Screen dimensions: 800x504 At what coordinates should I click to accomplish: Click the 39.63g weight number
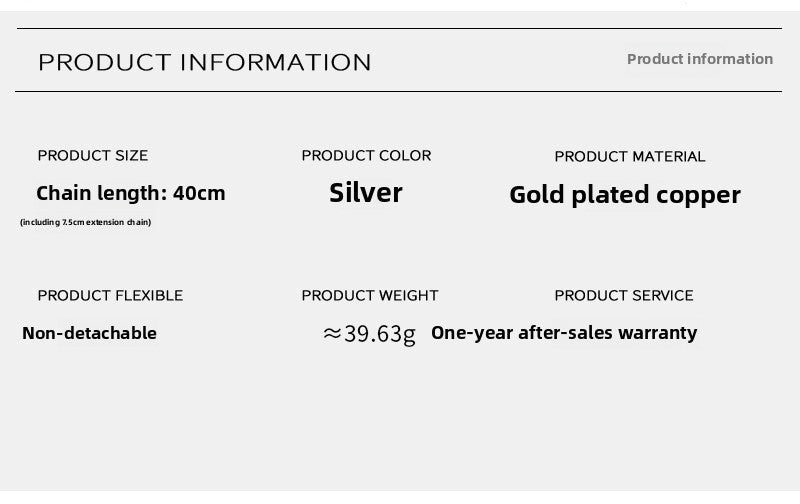[380, 334]
